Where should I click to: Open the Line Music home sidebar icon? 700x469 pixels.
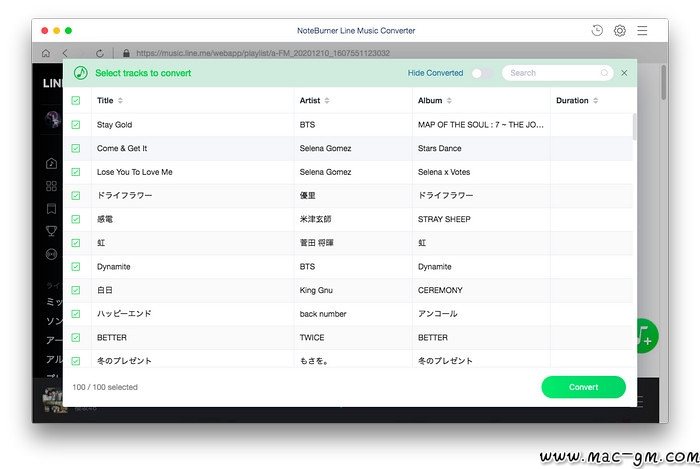[x=51, y=163]
